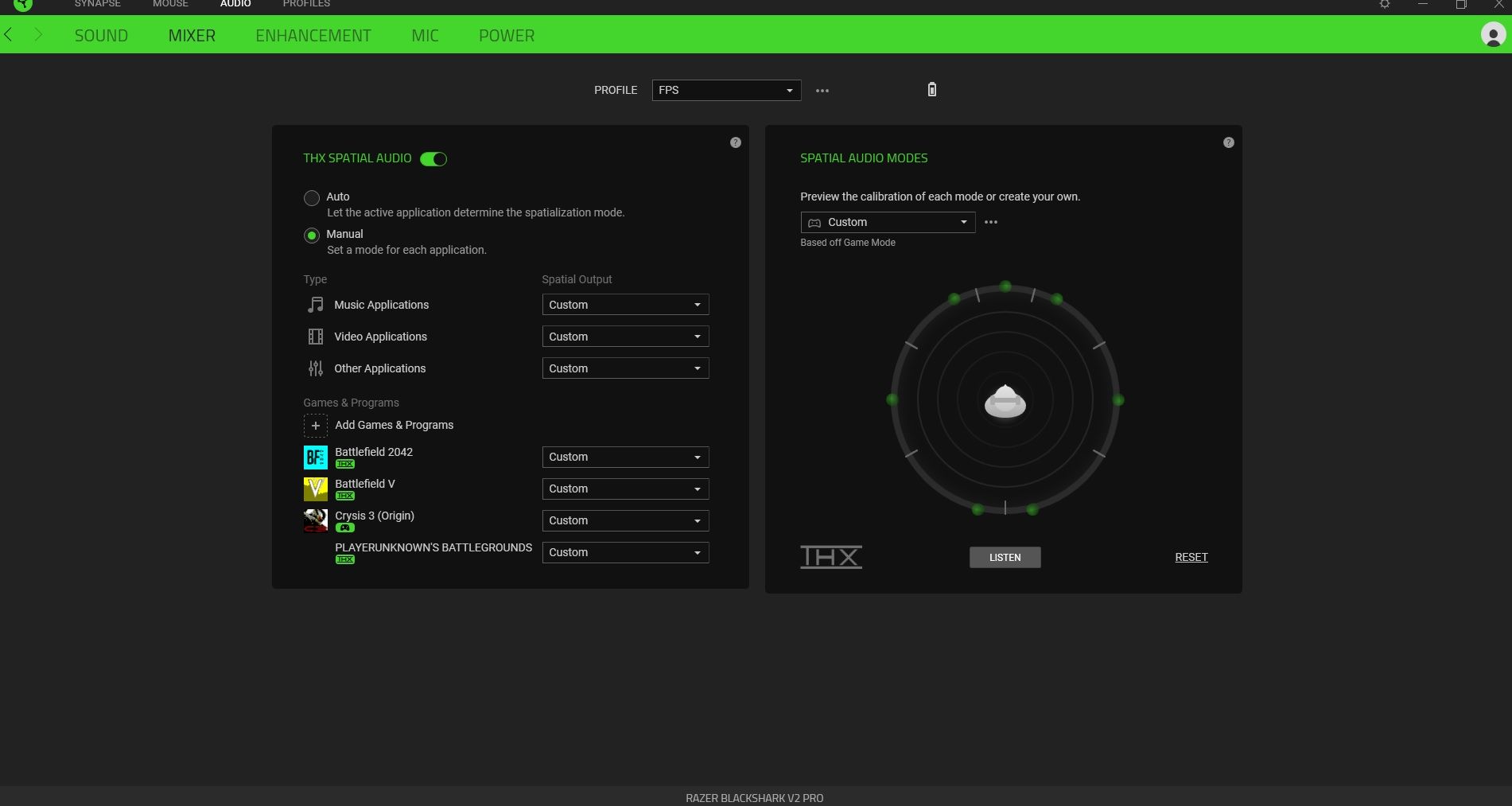Click the THX logo
This screenshot has height=806, width=1512.
831,557
